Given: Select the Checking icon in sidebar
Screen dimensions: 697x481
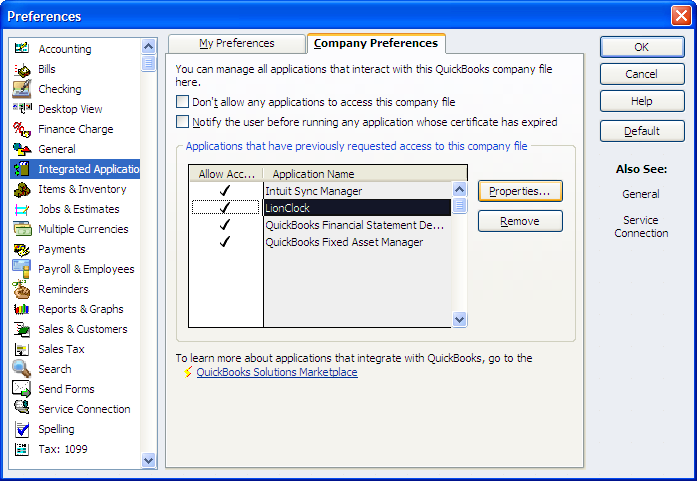Looking at the screenshot, I should pos(22,89).
